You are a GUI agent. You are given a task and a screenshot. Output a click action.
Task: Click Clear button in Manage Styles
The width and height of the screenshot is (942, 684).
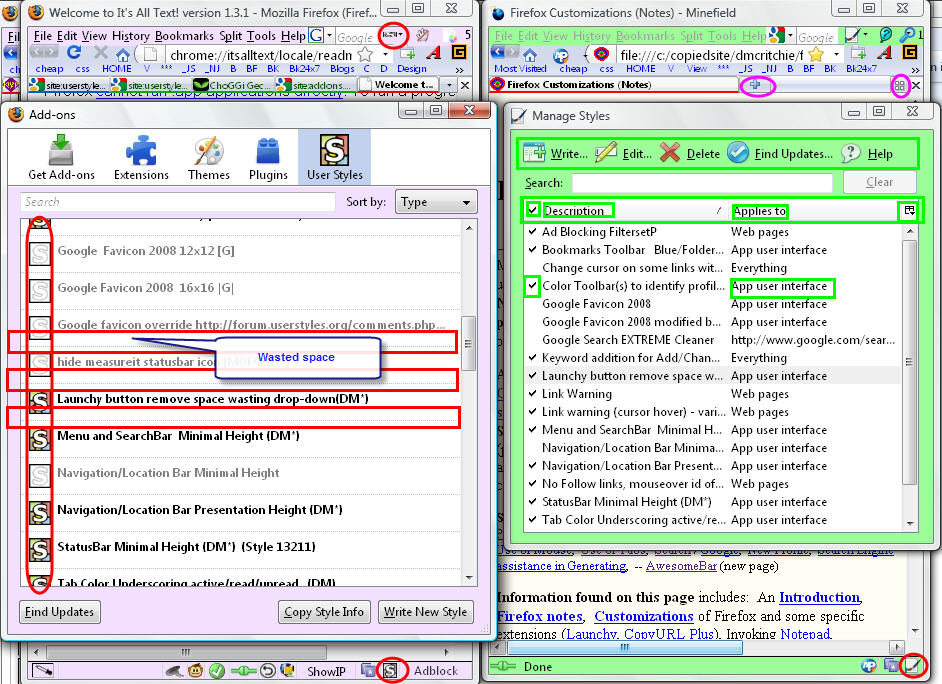click(x=880, y=182)
